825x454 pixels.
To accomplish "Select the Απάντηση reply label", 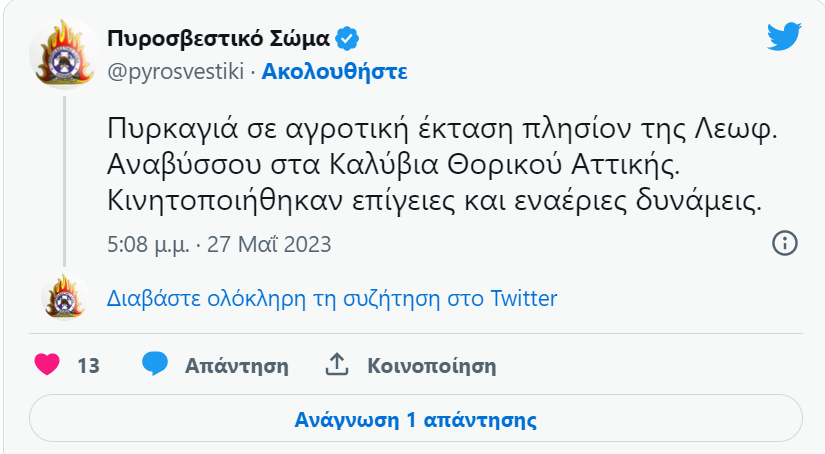I will [236, 366].
